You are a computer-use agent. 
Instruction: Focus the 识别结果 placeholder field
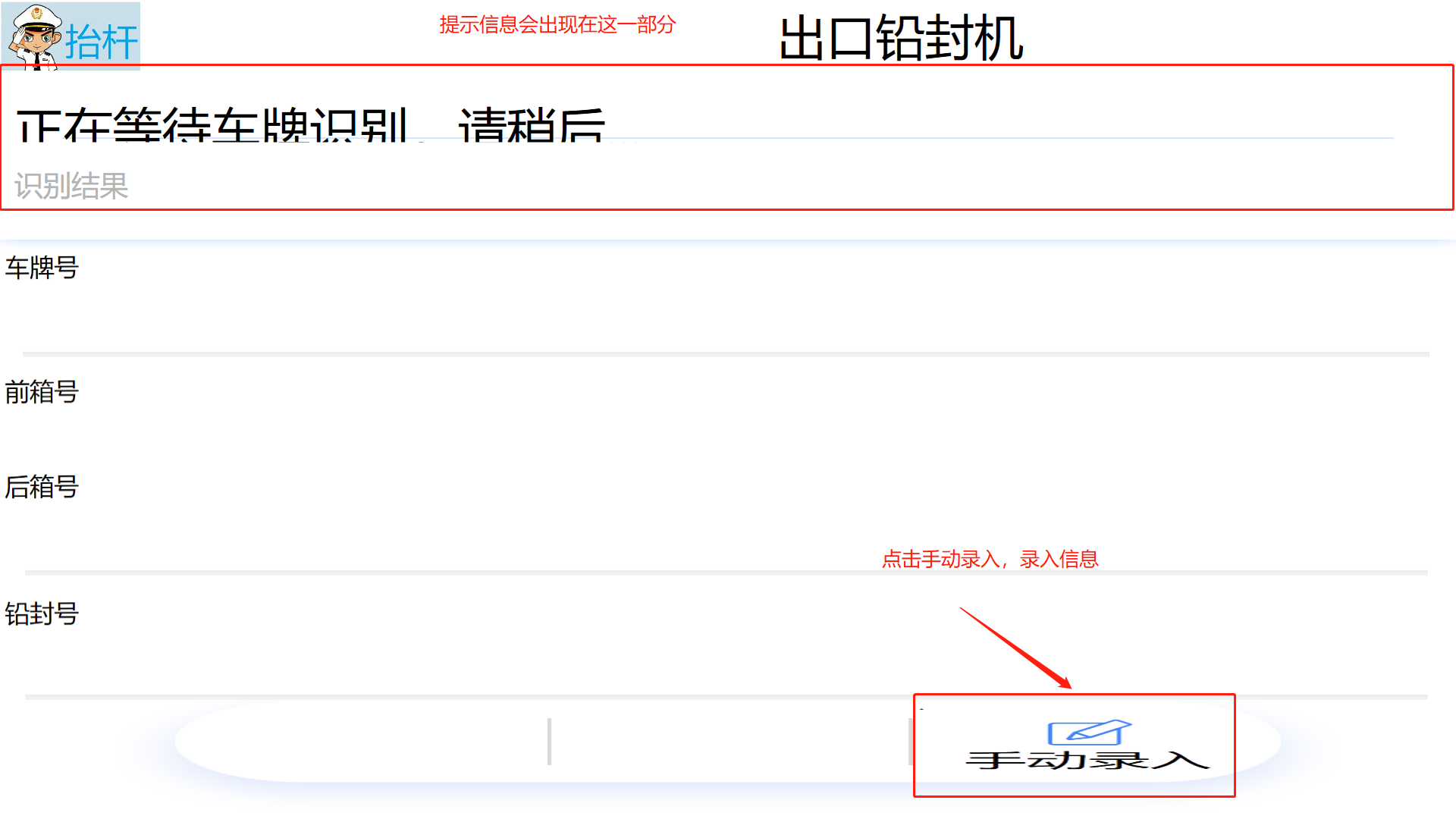point(72,186)
